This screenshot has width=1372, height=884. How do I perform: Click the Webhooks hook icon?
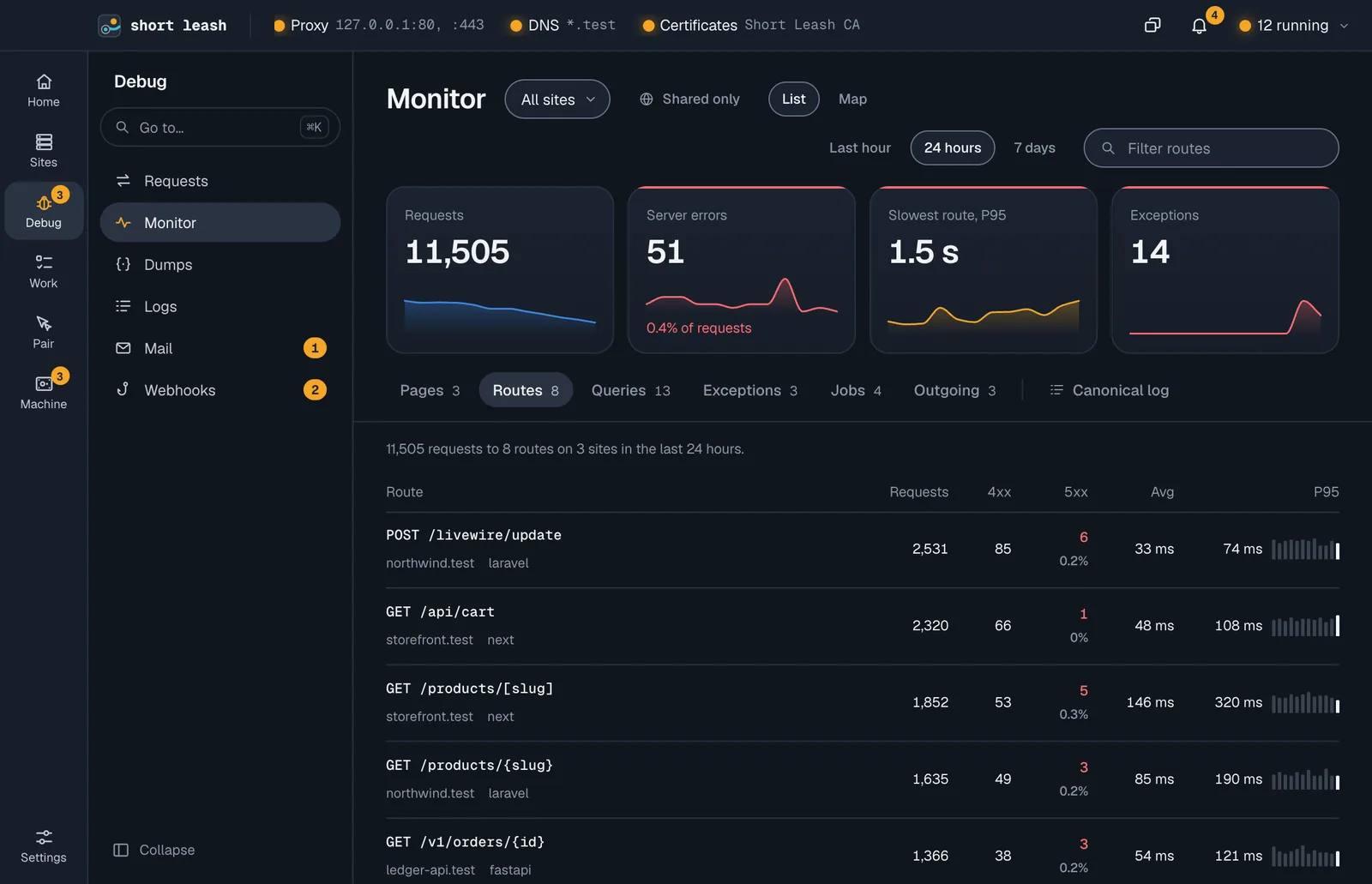(x=123, y=389)
